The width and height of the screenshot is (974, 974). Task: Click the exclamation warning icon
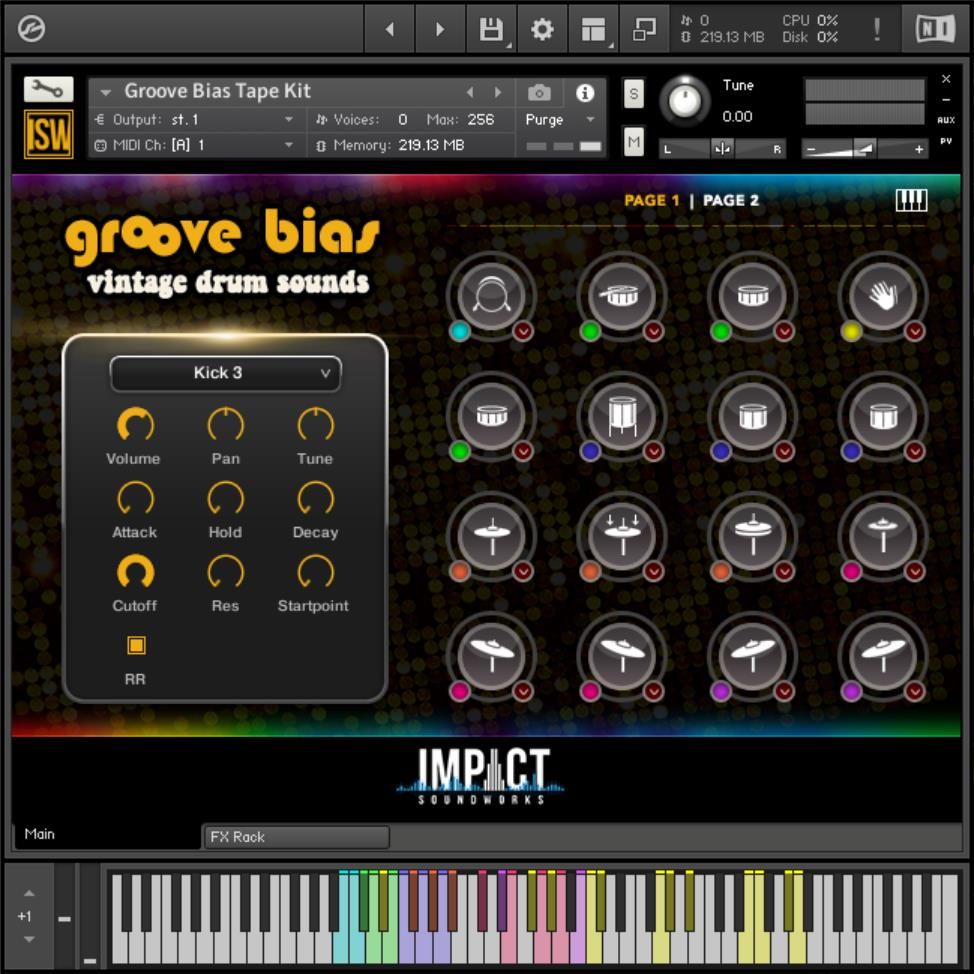click(x=876, y=29)
